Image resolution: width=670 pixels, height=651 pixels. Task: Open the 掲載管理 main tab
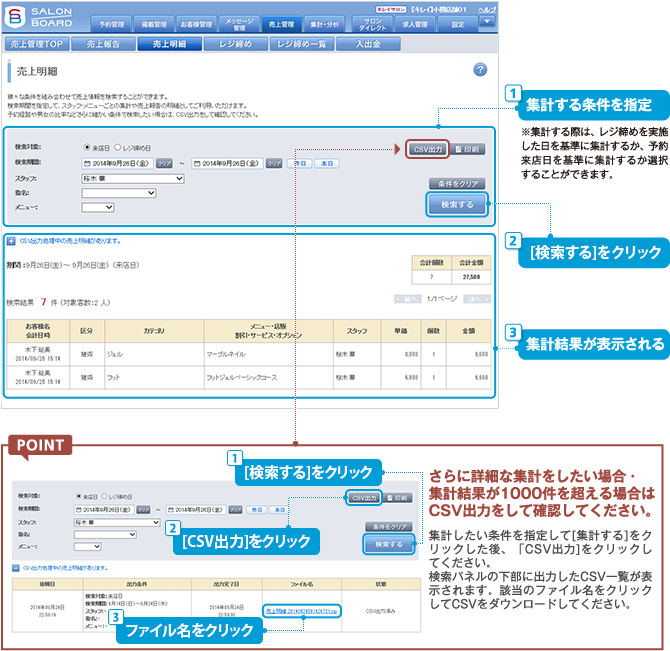pos(154,24)
